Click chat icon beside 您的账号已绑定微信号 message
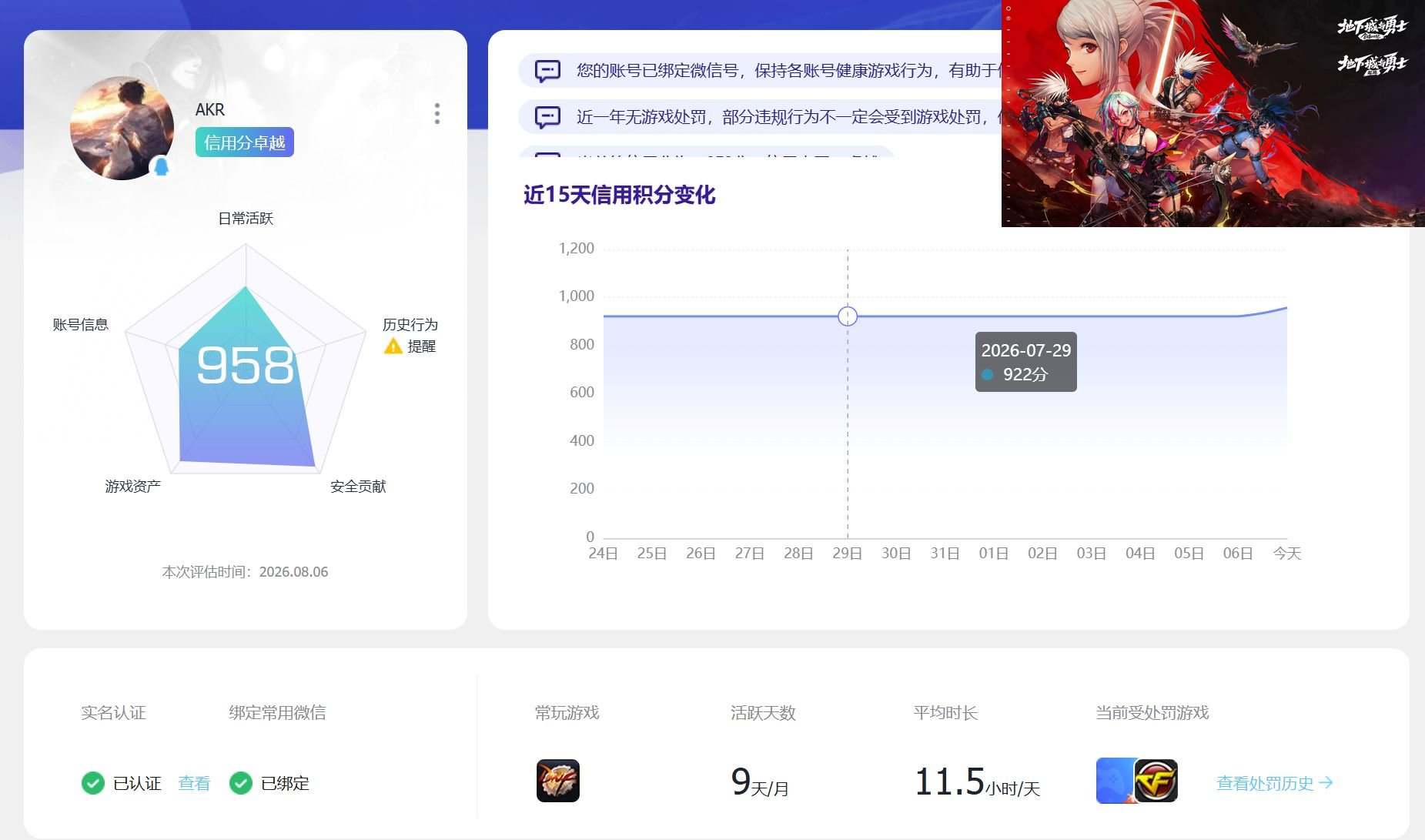This screenshot has width=1425, height=840. [x=547, y=71]
